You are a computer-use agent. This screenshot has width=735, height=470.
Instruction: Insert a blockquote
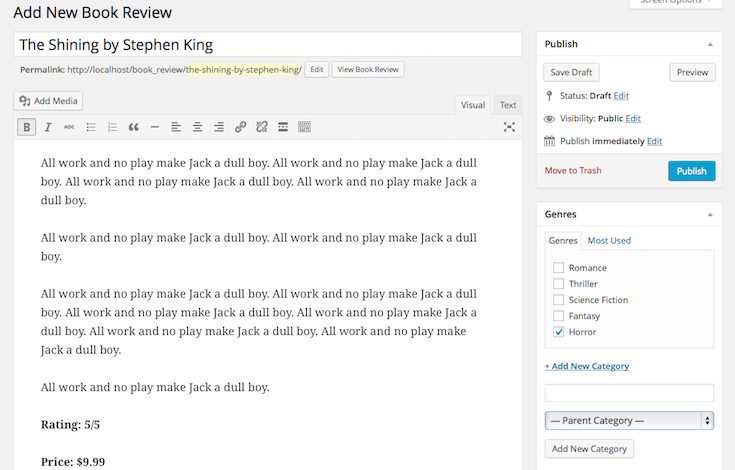[x=134, y=127]
